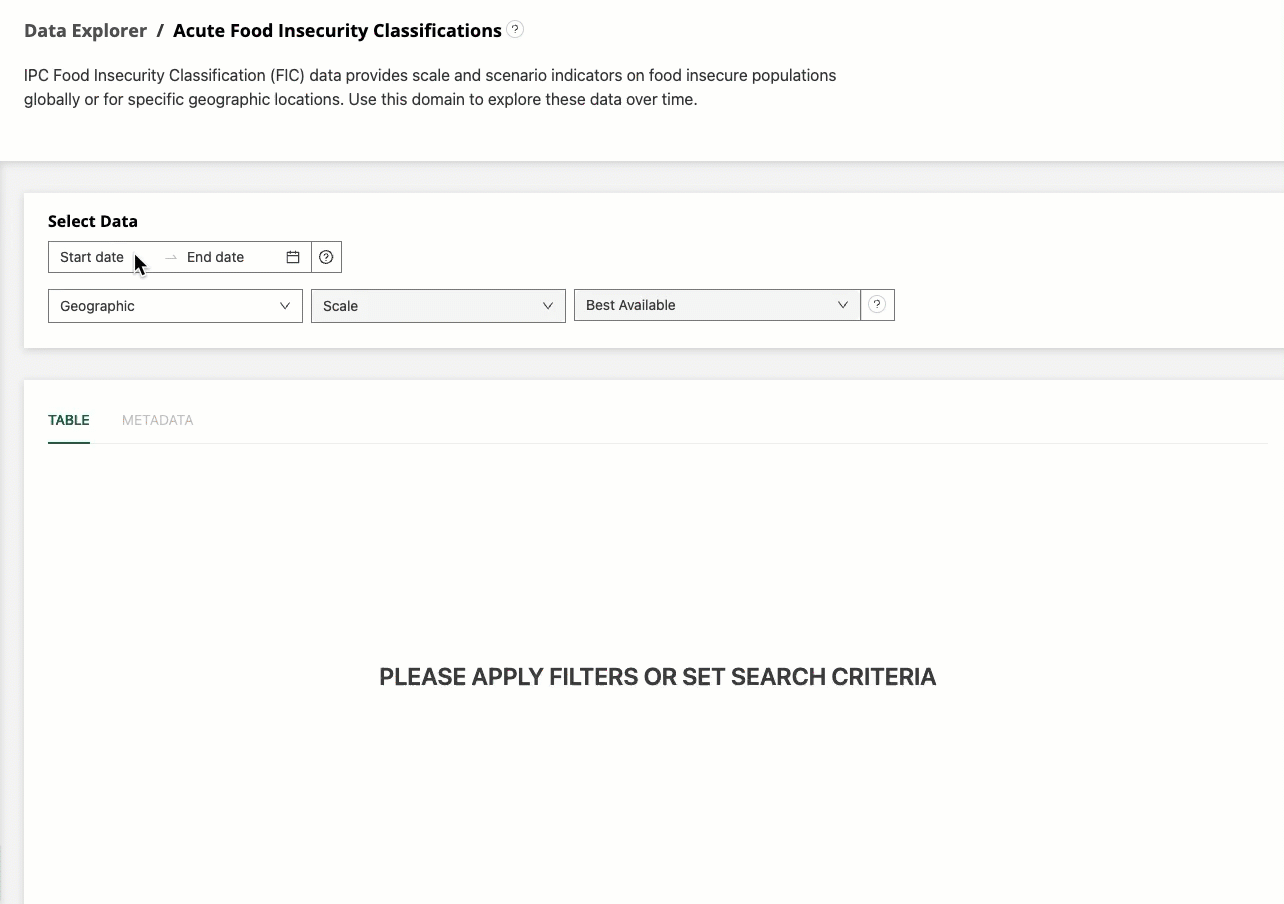This screenshot has height=904, width=1284.
Task: Switch to the METADATA tab
Action: pos(157,420)
